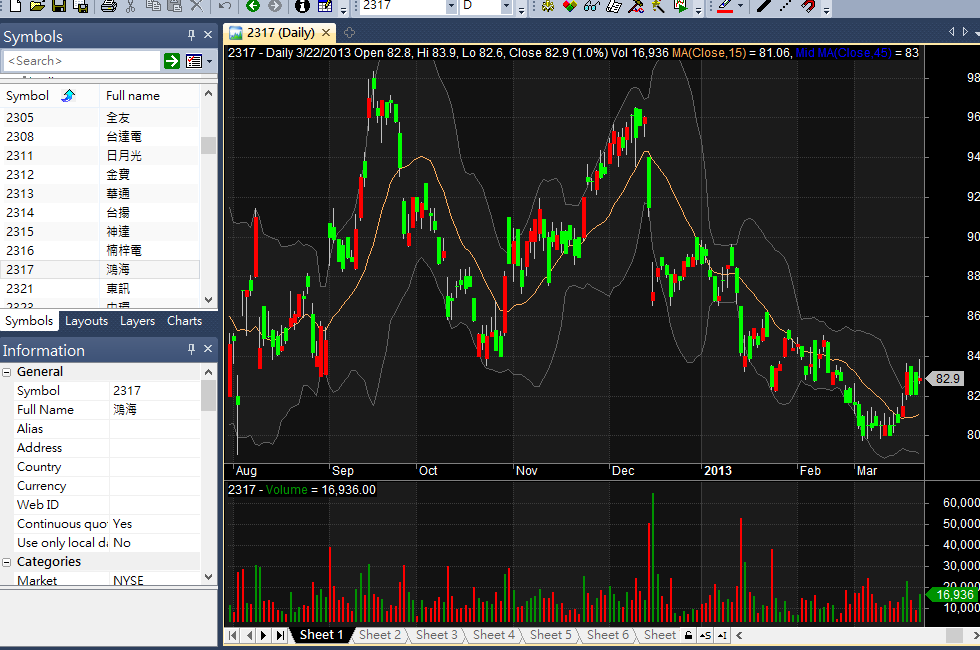This screenshot has height=650, width=980.
Task: Create a new document with New icon
Action: point(16,6)
